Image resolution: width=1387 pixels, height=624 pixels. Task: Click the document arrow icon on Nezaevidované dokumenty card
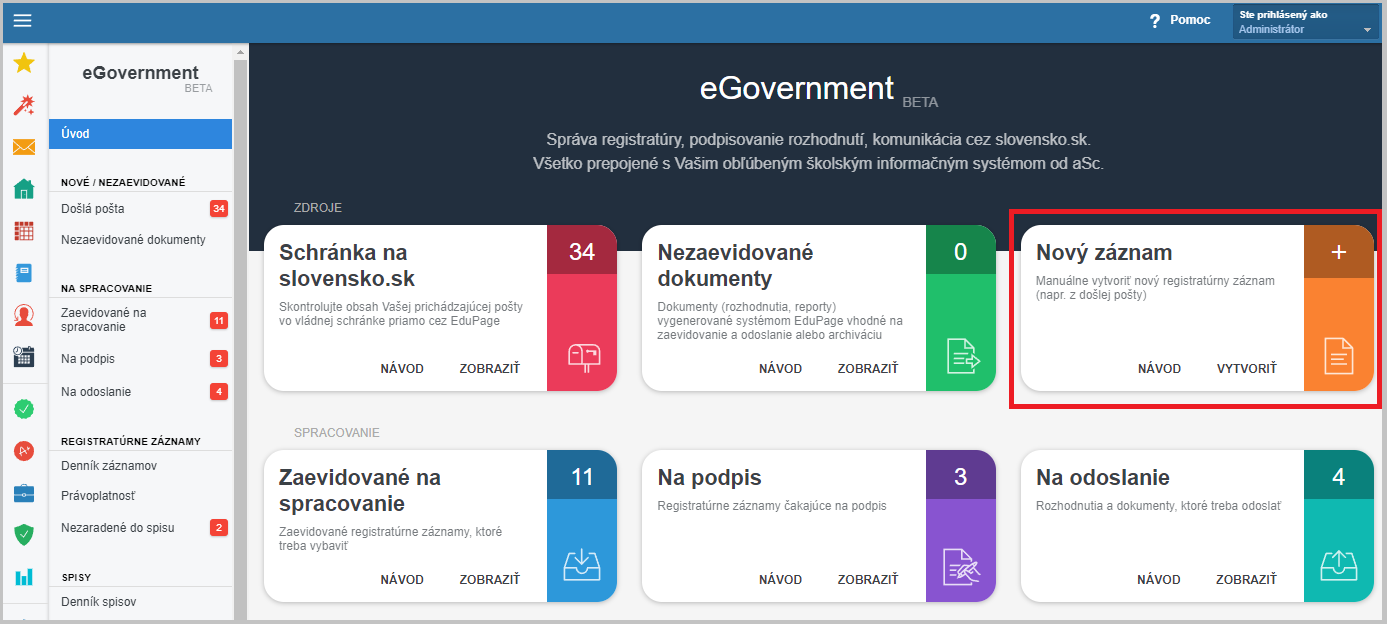click(x=961, y=356)
